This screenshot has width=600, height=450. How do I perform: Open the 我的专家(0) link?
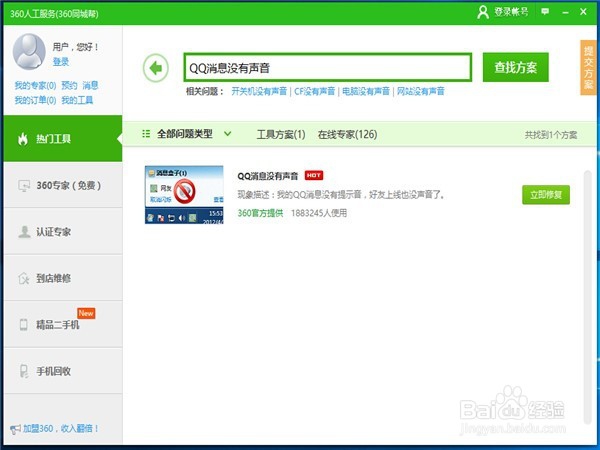pos(35,85)
